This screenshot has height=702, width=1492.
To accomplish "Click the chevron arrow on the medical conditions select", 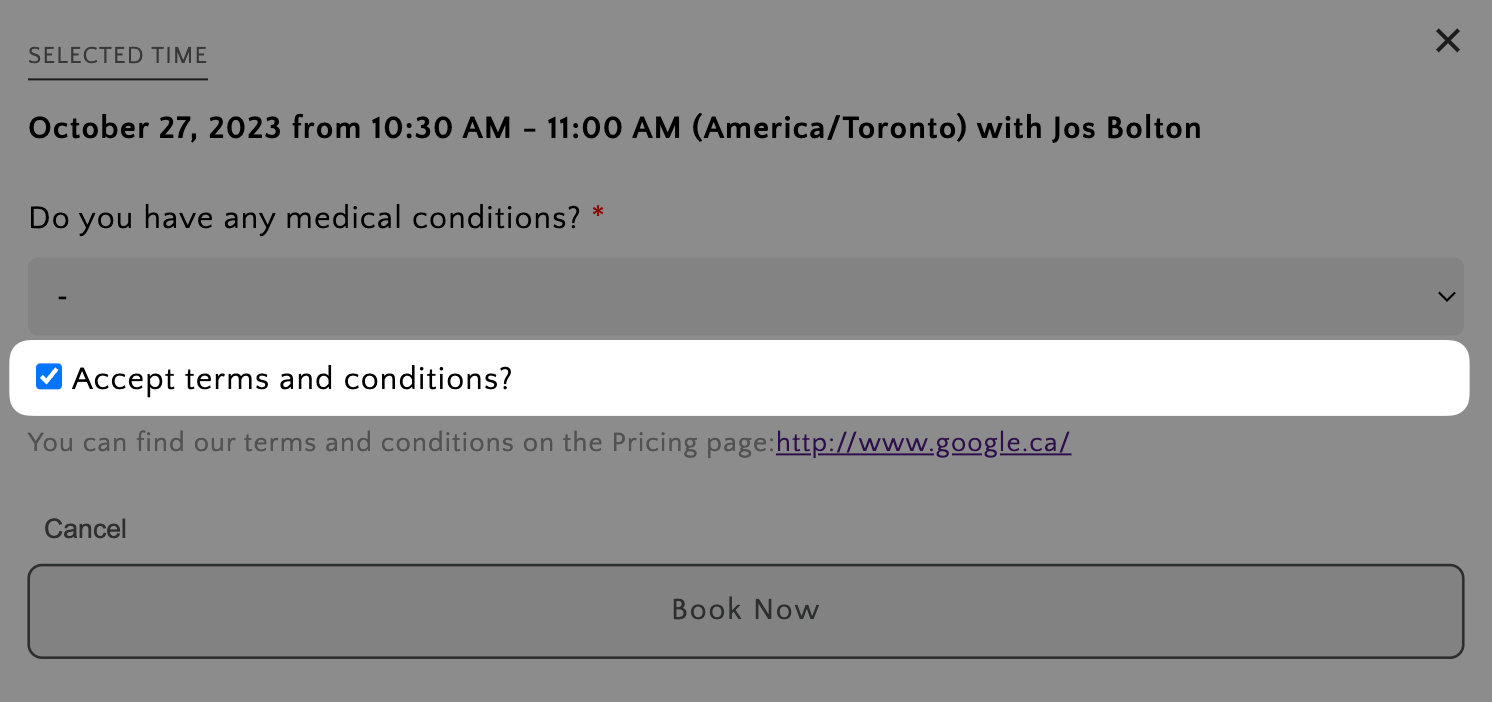I will [x=1445, y=296].
